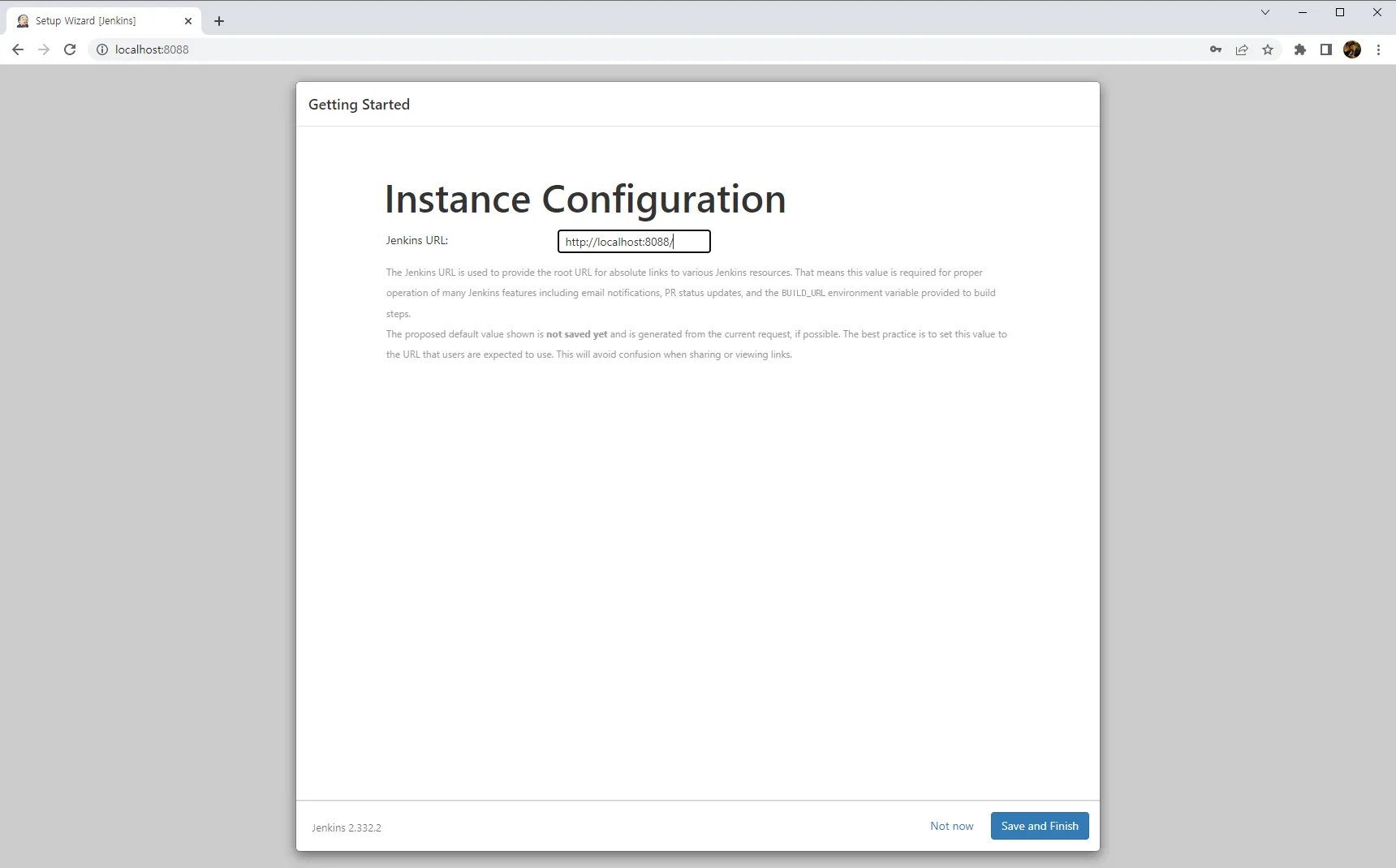View site information icon in address bar
This screenshot has width=1396, height=868.
(x=102, y=49)
